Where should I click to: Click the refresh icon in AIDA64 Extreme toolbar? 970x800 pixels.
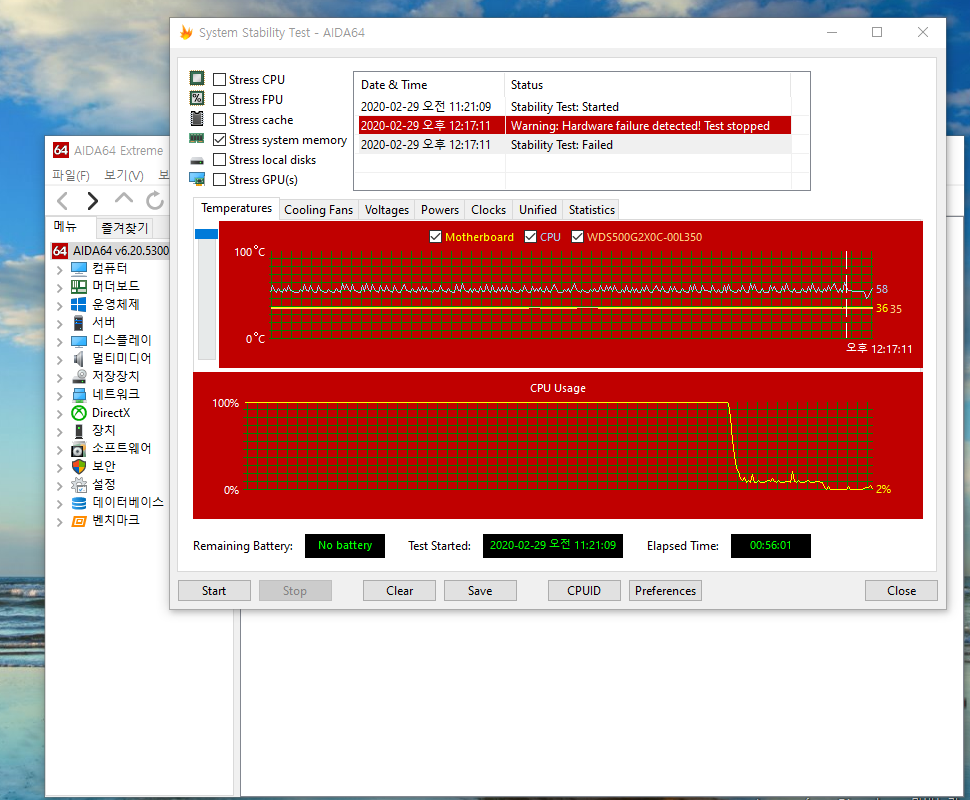click(155, 200)
